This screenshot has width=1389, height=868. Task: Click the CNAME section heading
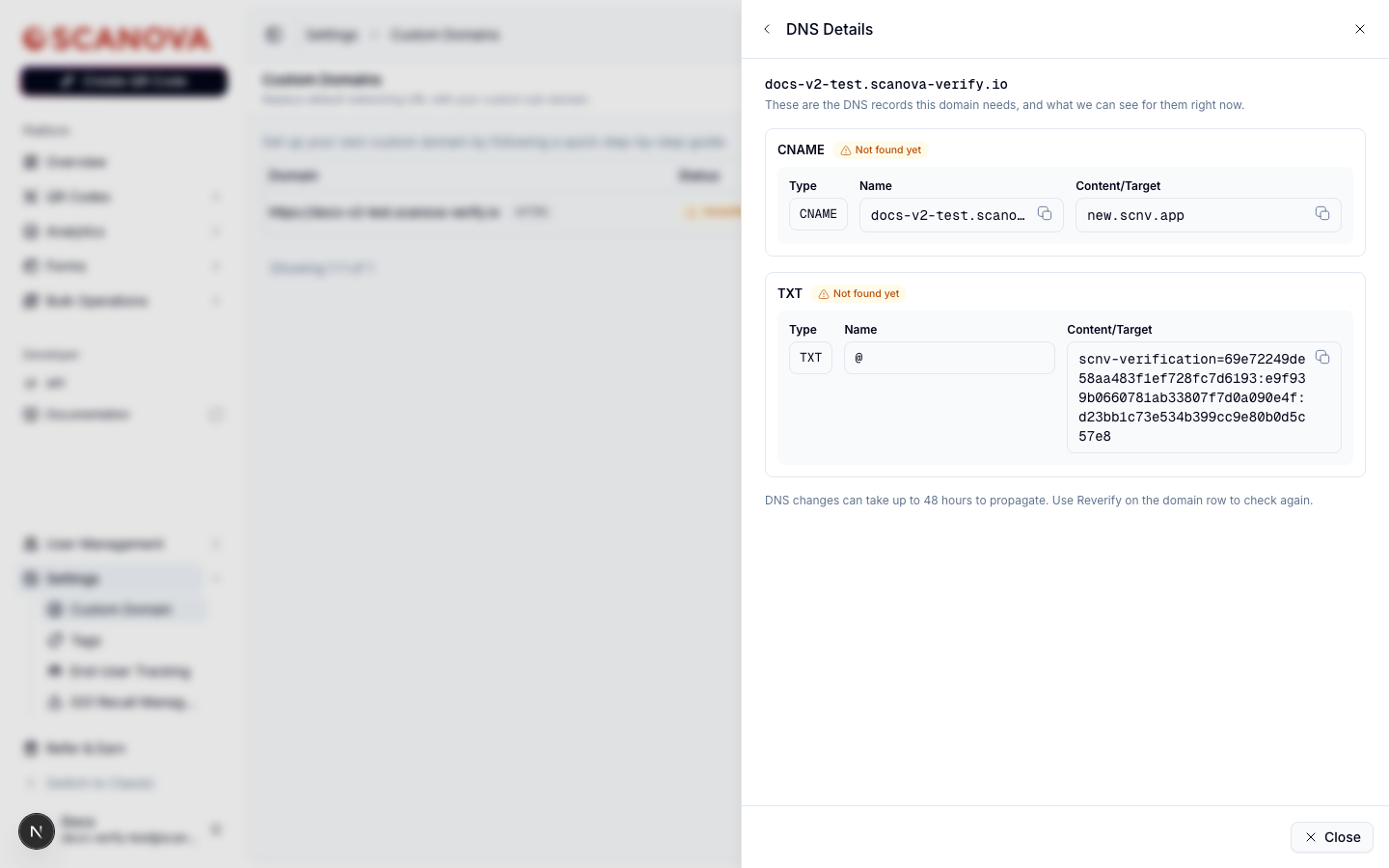(x=801, y=149)
